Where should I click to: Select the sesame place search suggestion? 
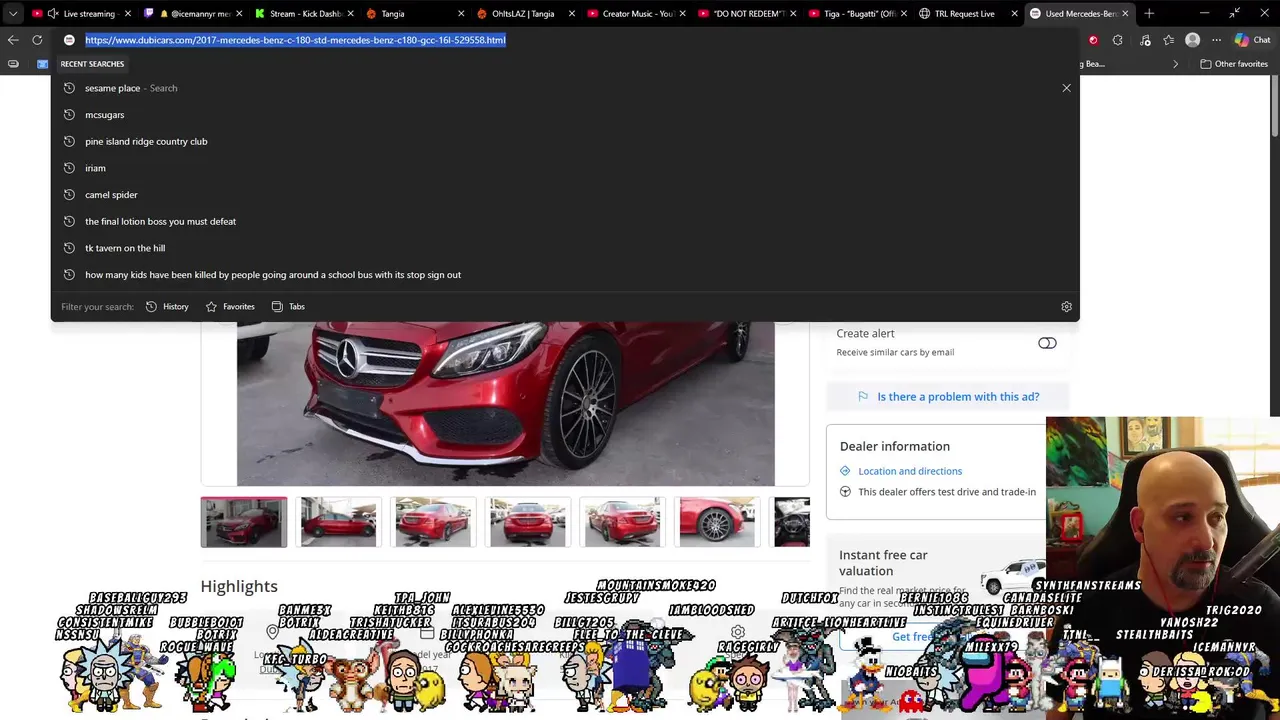pos(565,88)
